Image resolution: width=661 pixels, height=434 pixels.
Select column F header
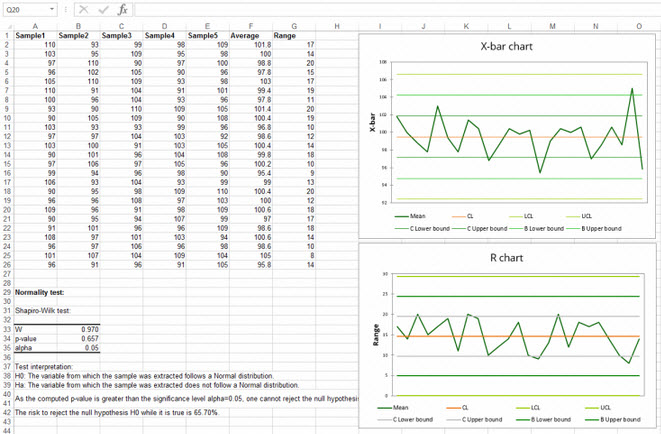coord(250,26)
